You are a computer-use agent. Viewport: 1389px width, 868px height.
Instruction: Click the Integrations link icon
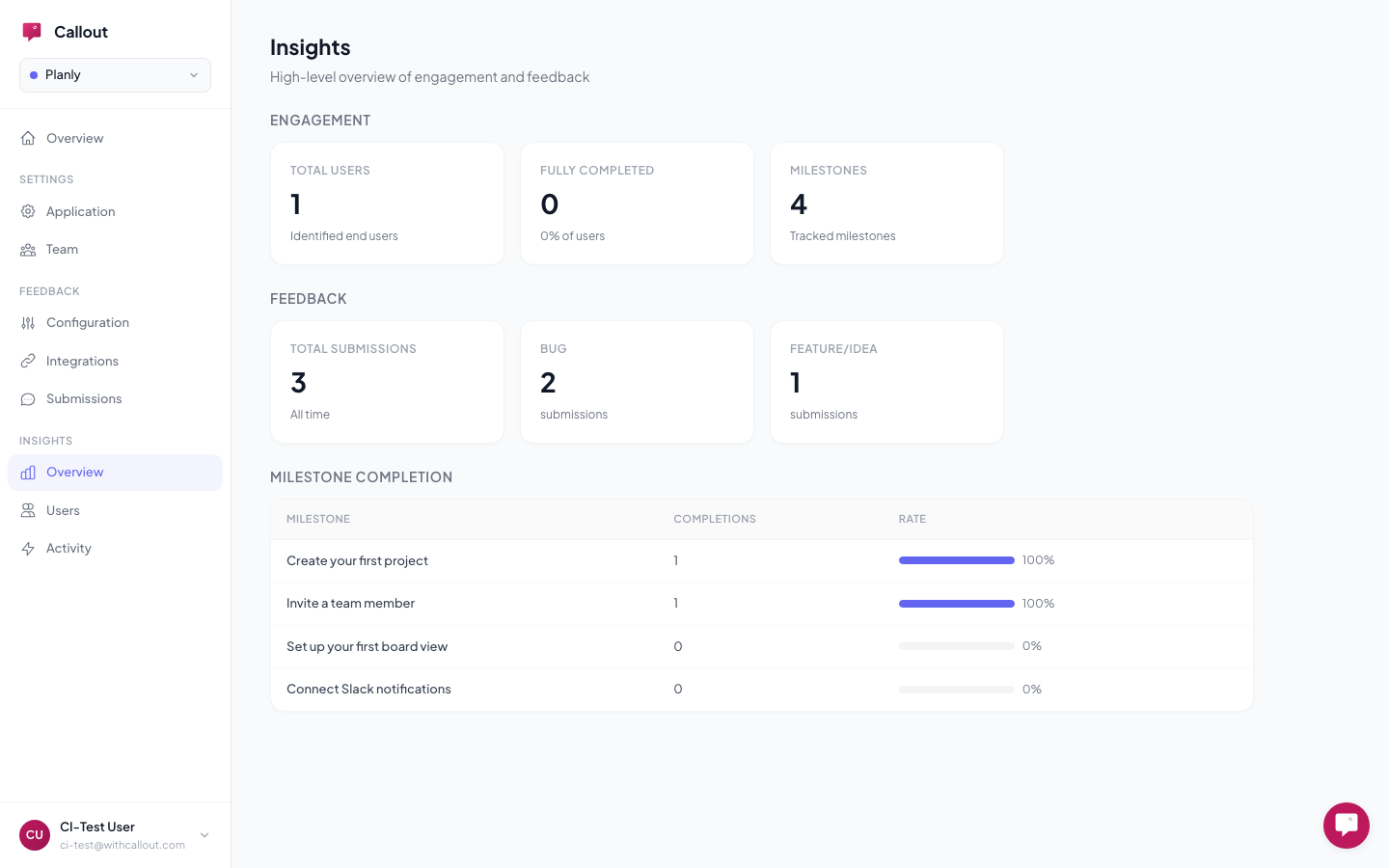(x=28, y=361)
